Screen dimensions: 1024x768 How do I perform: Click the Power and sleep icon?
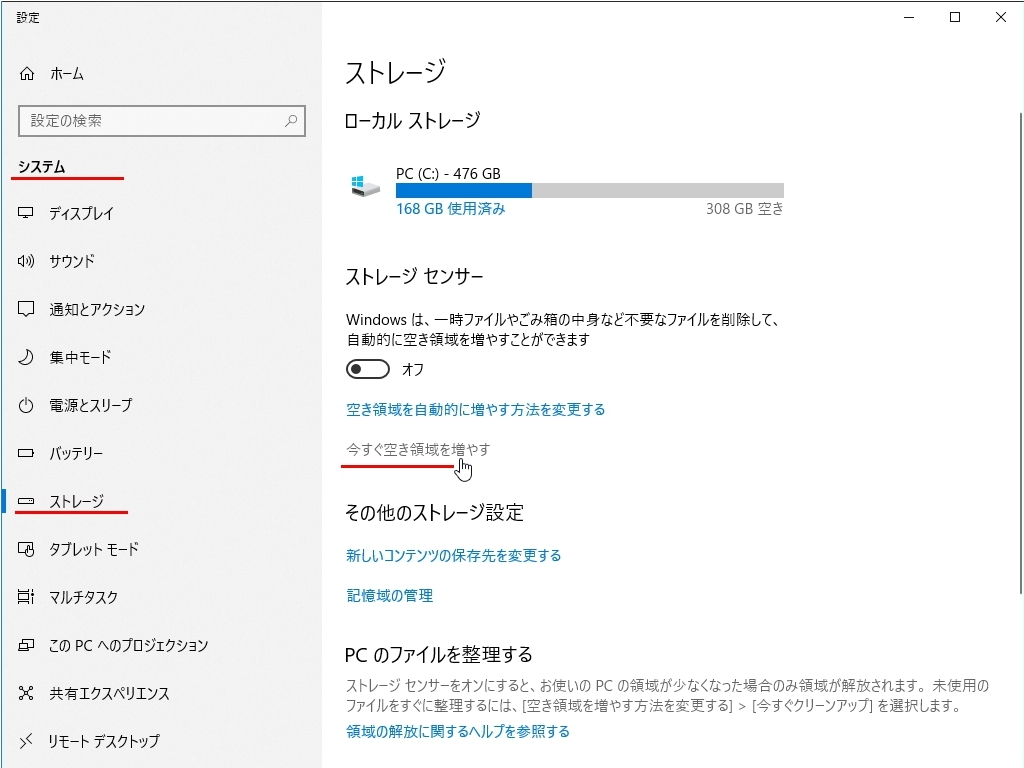click(27, 405)
